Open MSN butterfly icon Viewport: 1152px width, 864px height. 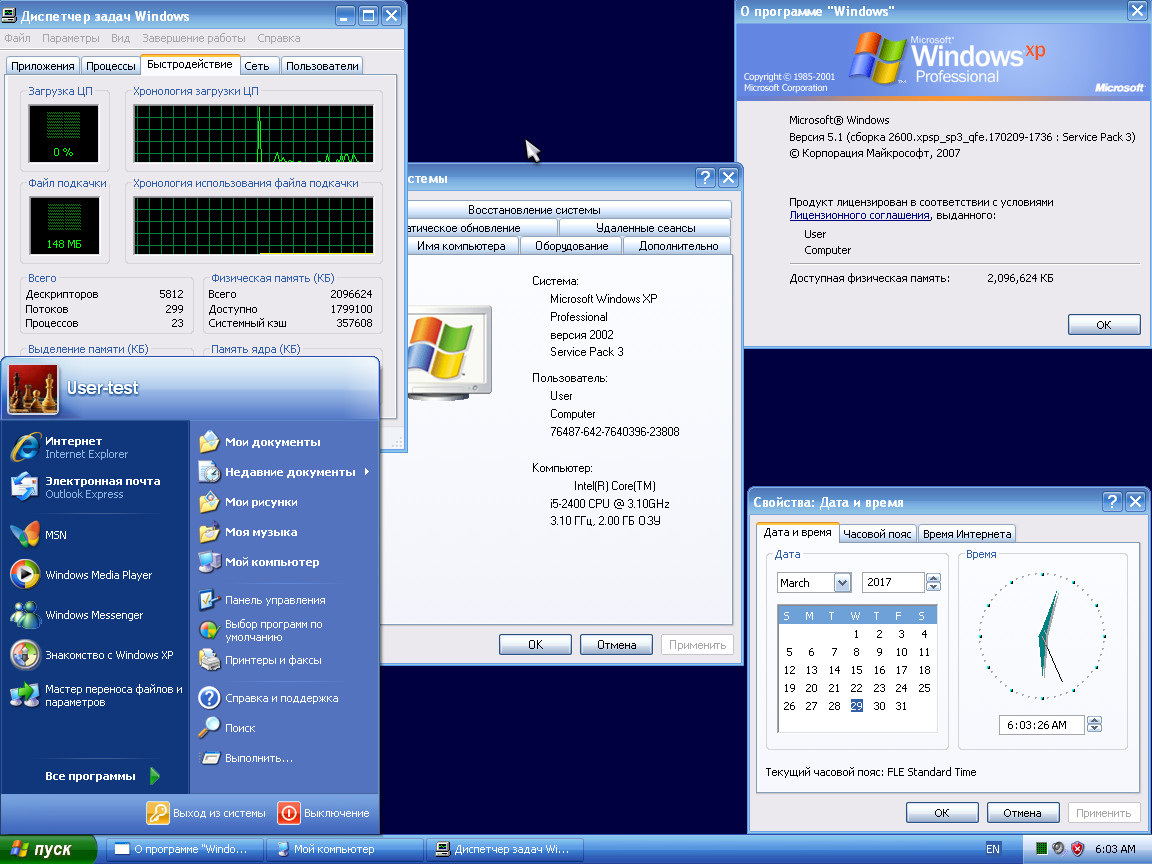(25, 535)
